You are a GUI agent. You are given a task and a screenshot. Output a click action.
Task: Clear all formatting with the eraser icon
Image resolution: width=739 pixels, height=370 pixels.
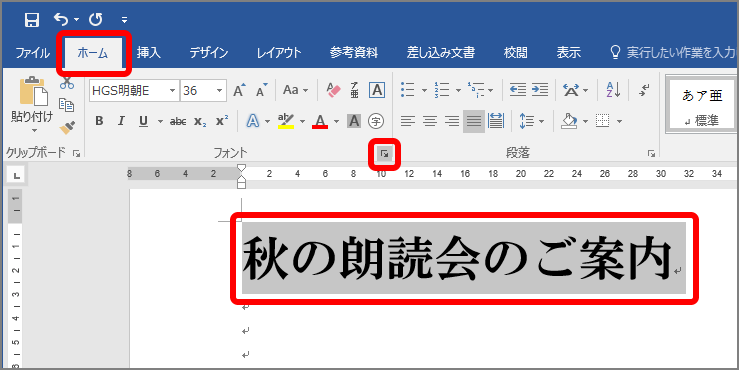(333, 90)
